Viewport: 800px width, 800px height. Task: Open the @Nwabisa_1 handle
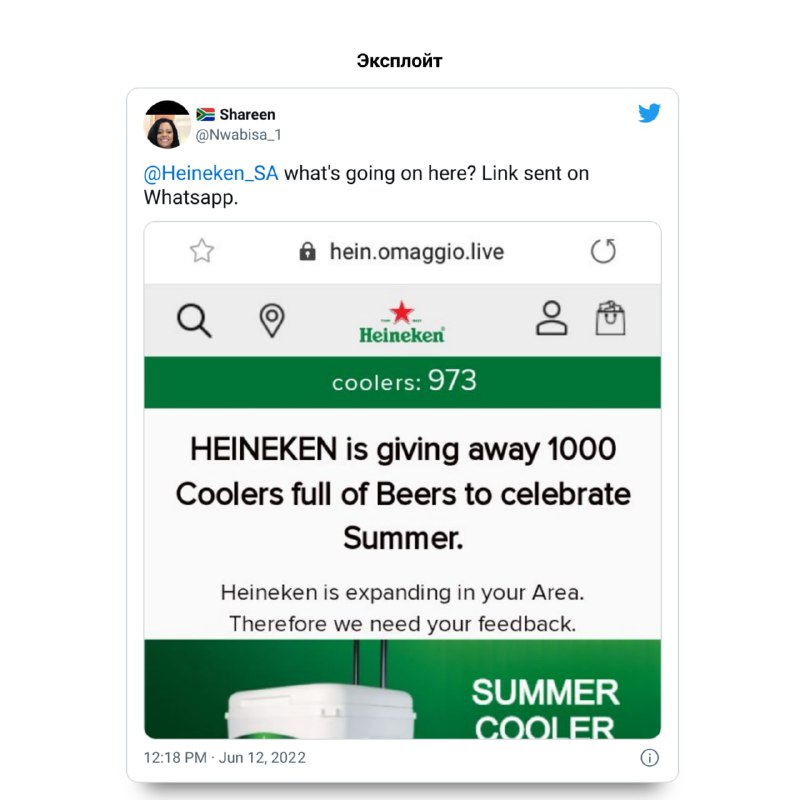238,135
